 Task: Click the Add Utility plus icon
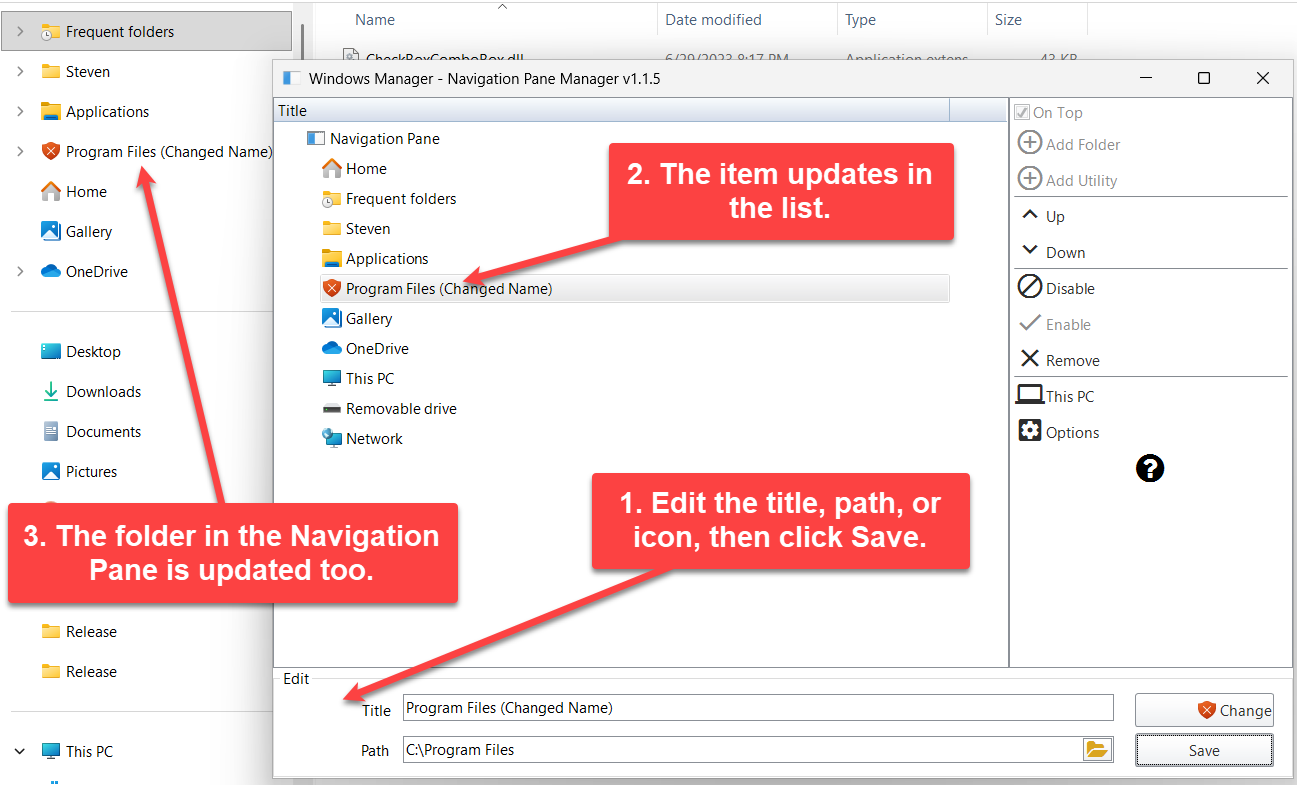(1029, 179)
